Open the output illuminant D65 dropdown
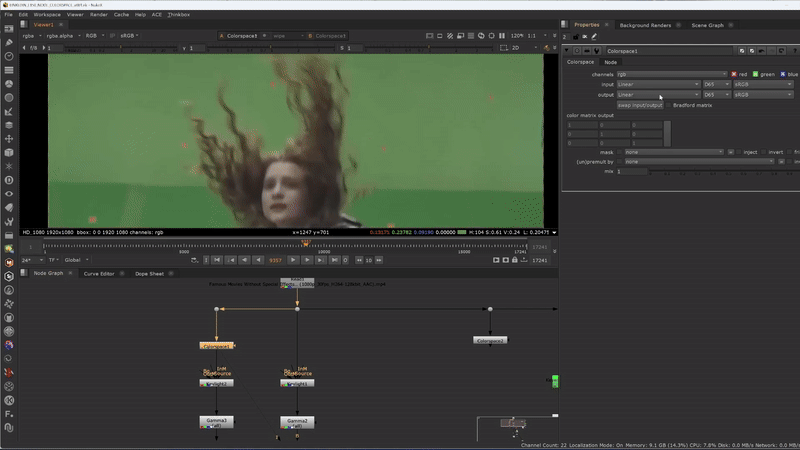Image resolution: width=800 pixels, height=450 pixels. [716, 95]
